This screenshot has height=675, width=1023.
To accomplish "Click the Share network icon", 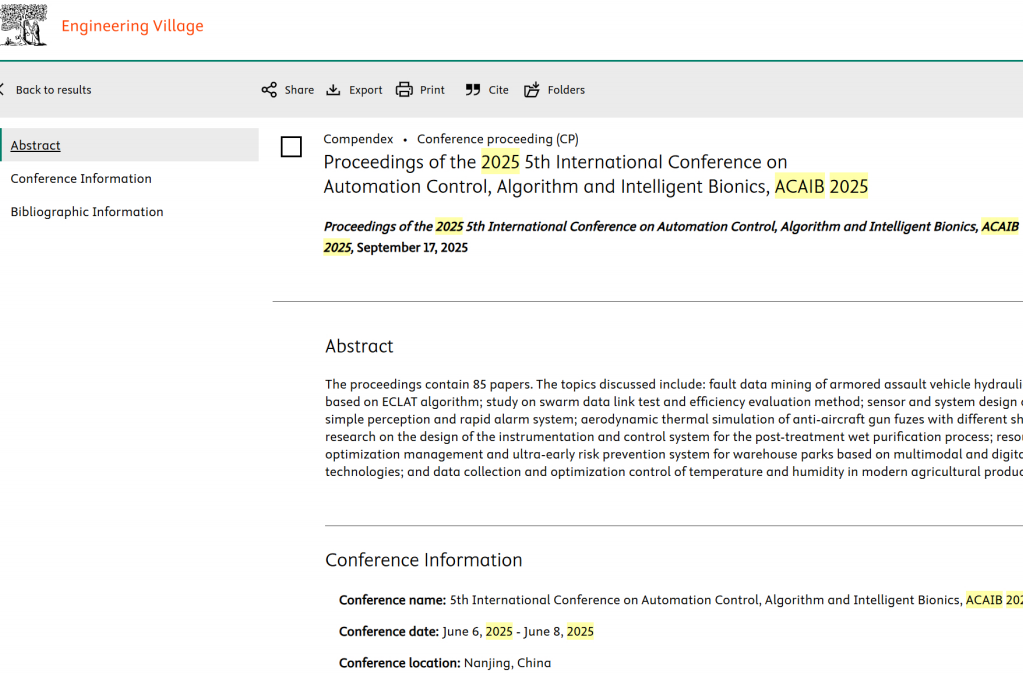I will (269, 90).
